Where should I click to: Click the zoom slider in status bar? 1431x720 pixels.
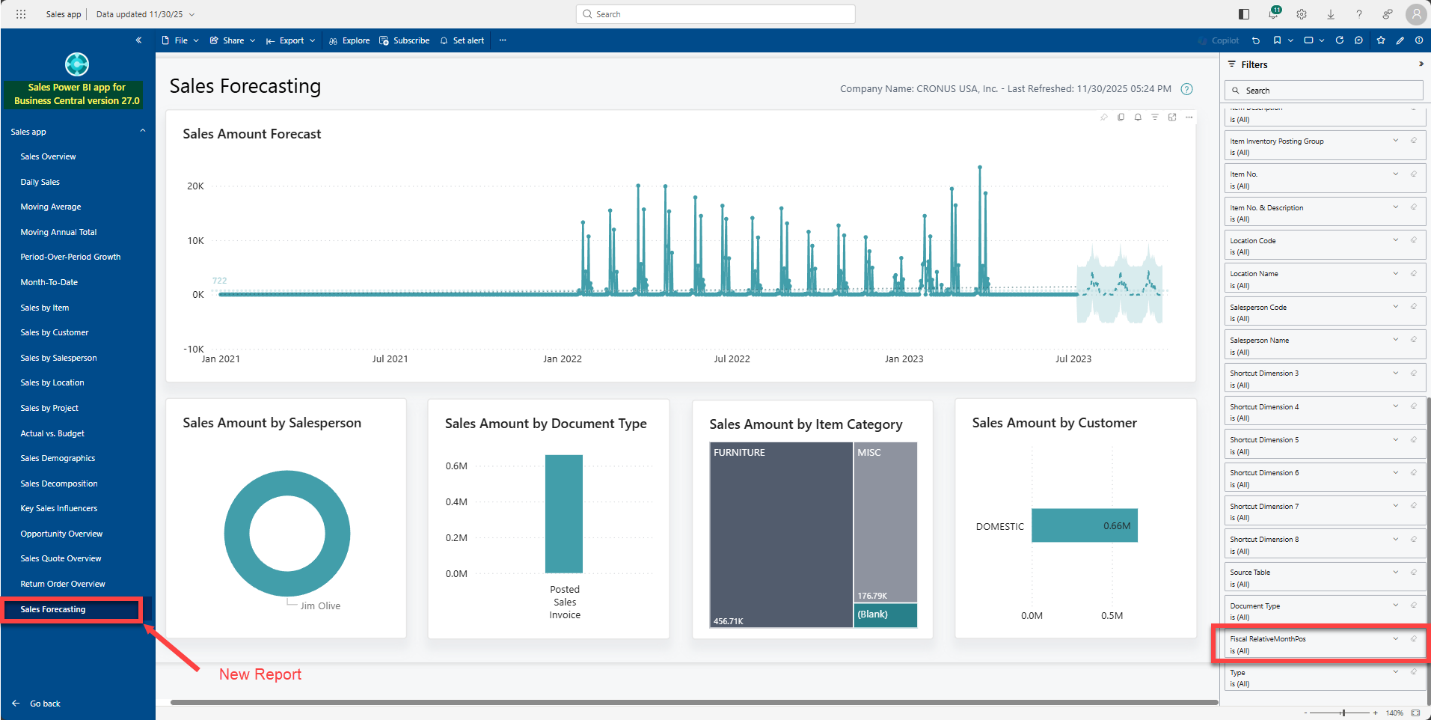(1343, 713)
